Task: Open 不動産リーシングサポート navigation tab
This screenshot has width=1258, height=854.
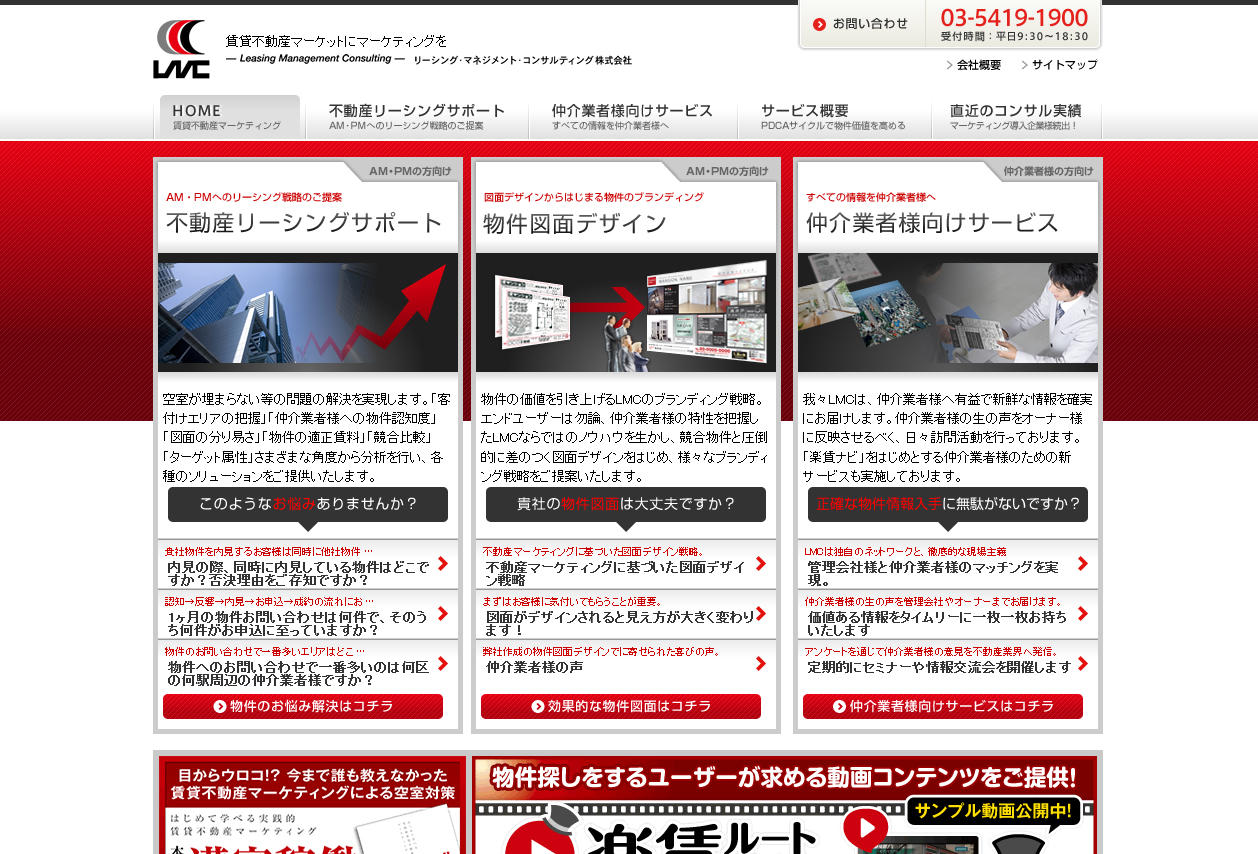Action: point(416,117)
